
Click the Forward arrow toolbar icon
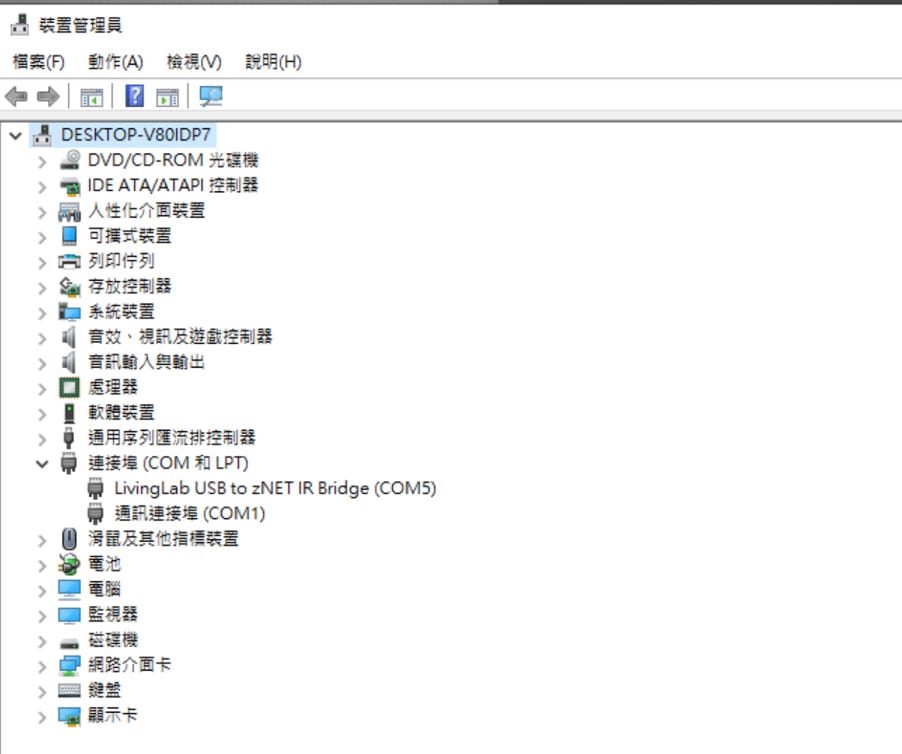[x=48, y=96]
